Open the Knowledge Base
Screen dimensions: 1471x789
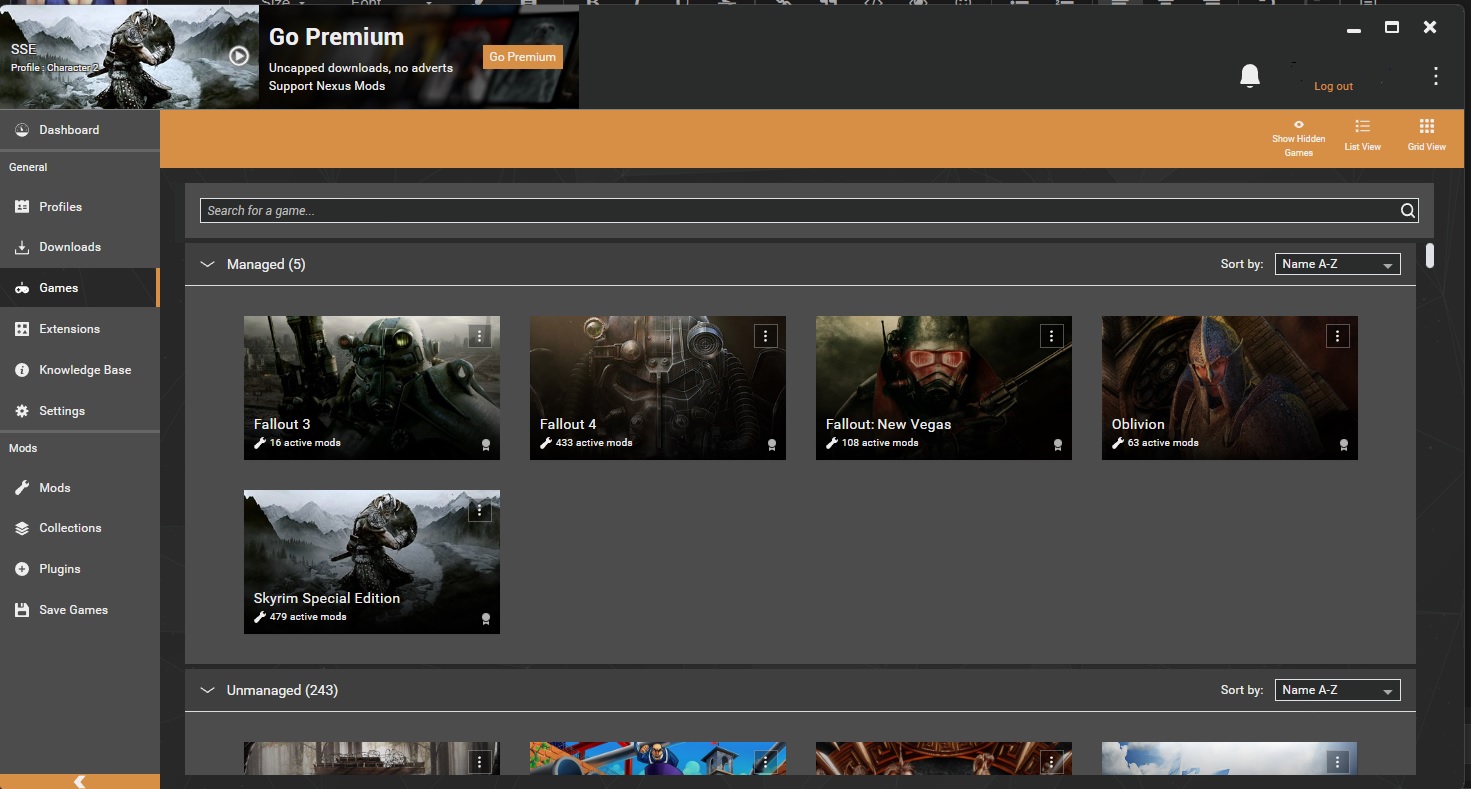click(x=80, y=370)
